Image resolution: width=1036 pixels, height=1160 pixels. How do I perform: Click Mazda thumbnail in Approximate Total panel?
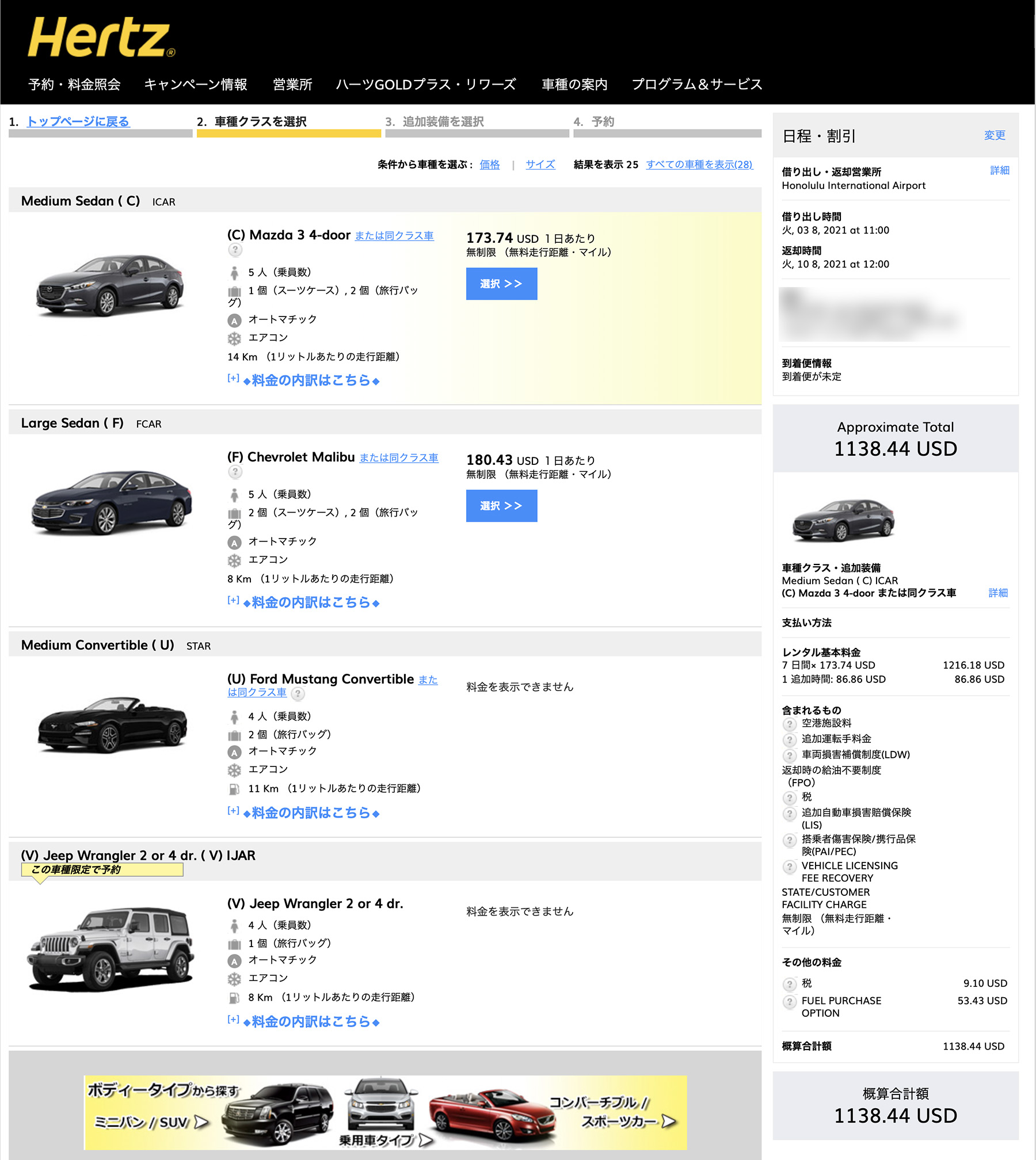tap(844, 521)
